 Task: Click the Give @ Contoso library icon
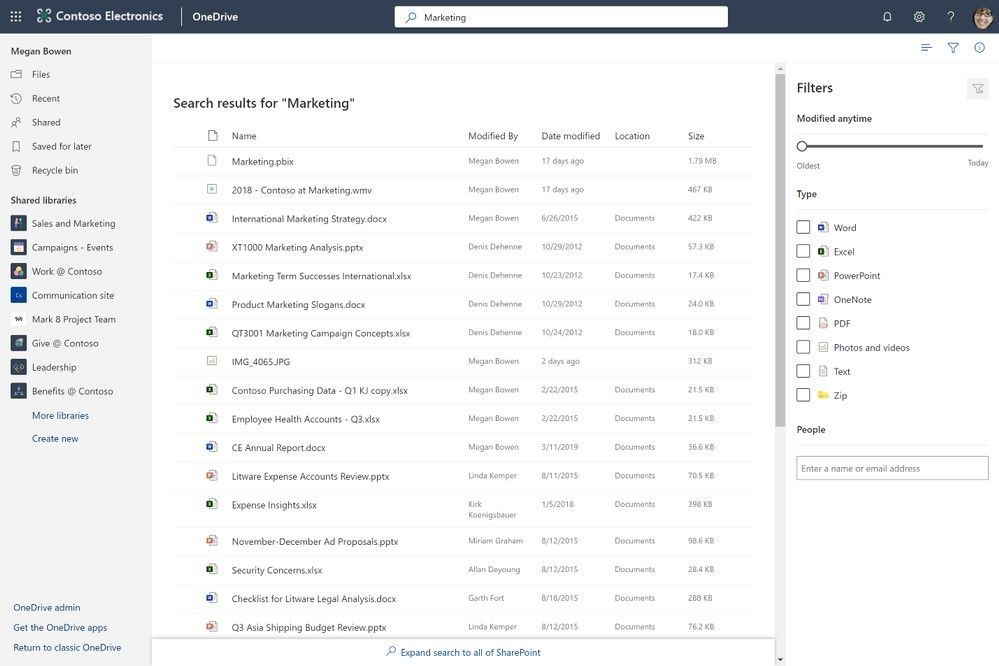(x=18, y=343)
